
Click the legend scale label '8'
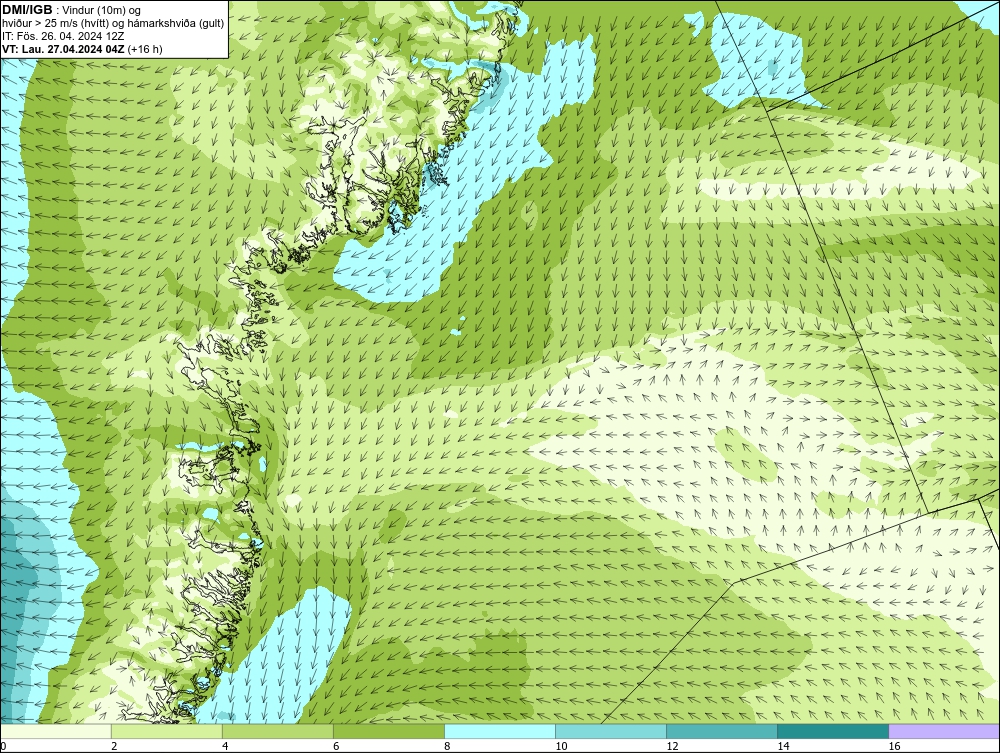(x=447, y=746)
